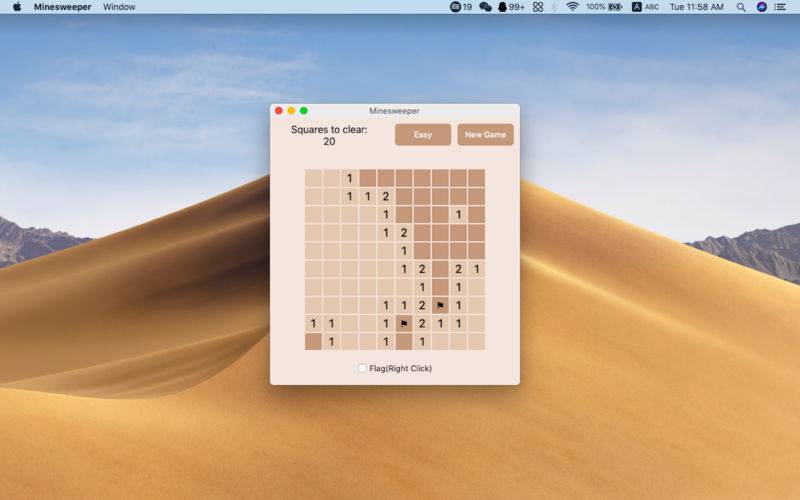Click the 2 right of the ninth-row flag

(x=422, y=323)
